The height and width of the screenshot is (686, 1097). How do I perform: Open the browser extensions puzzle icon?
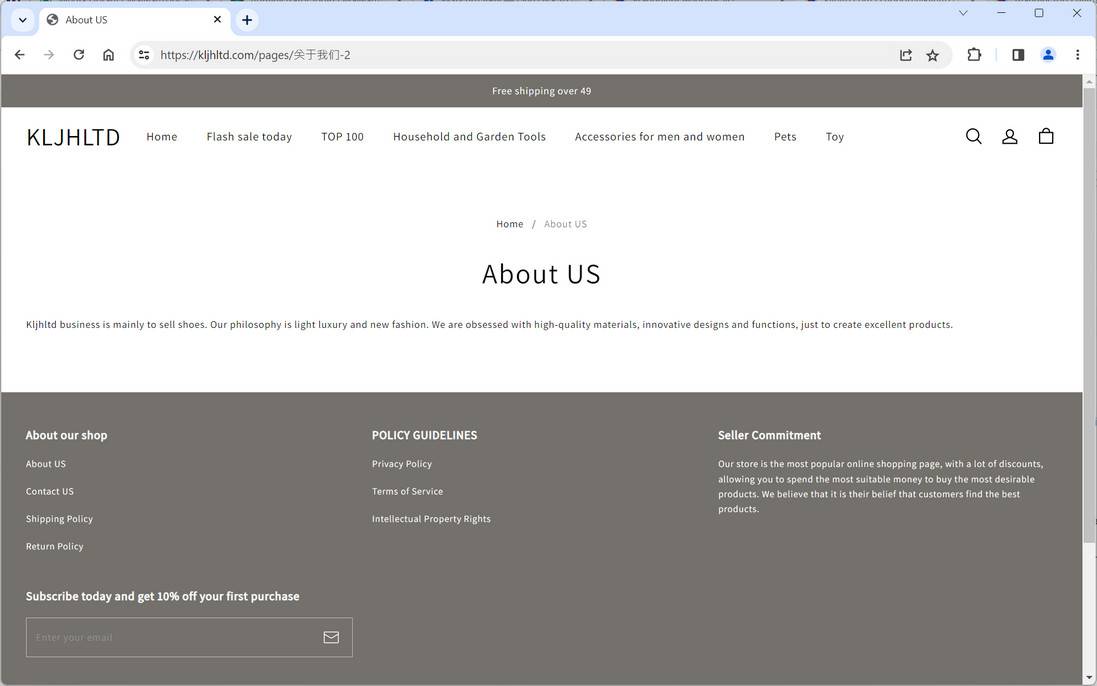973,55
